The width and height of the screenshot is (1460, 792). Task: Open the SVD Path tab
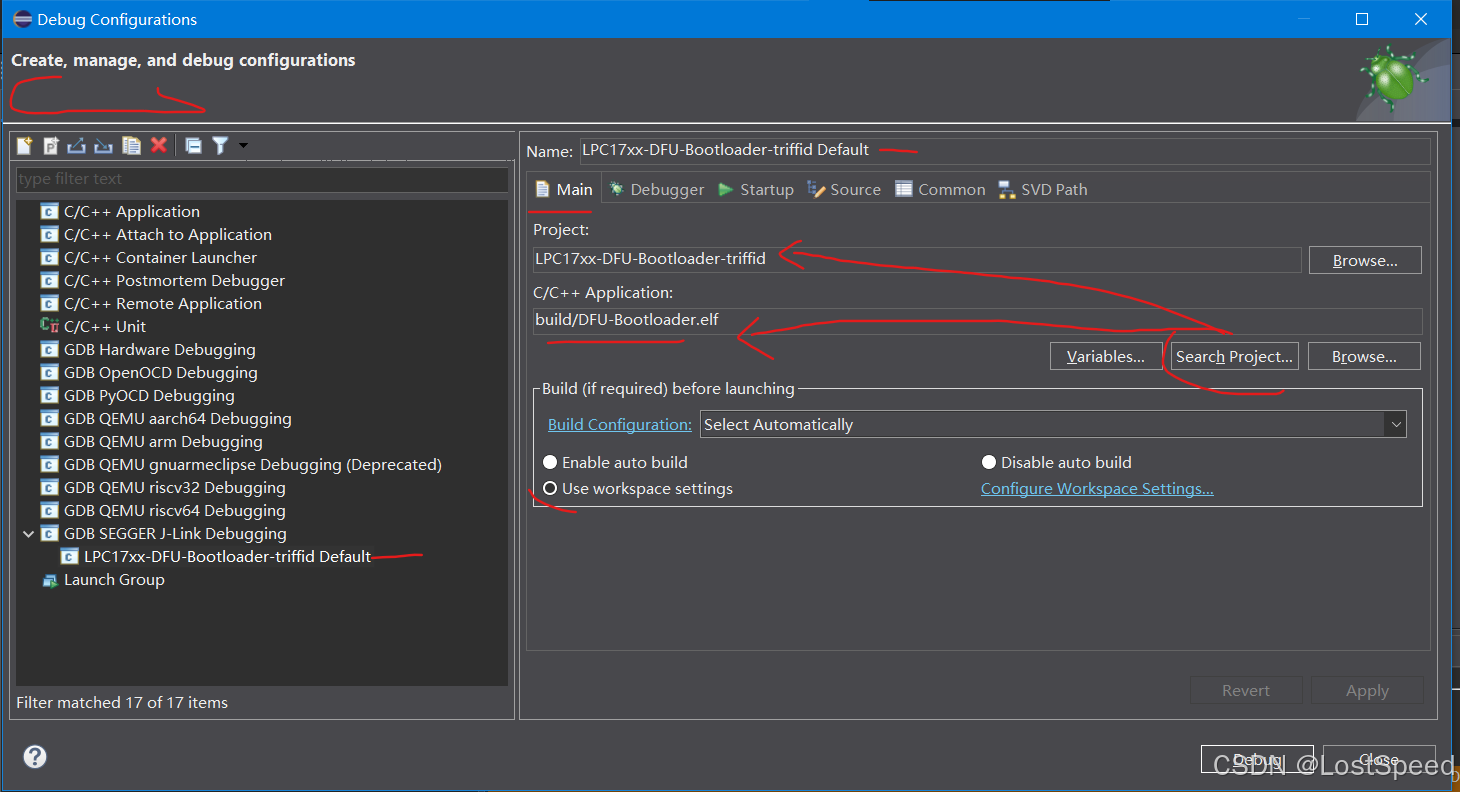tap(1043, 189)
